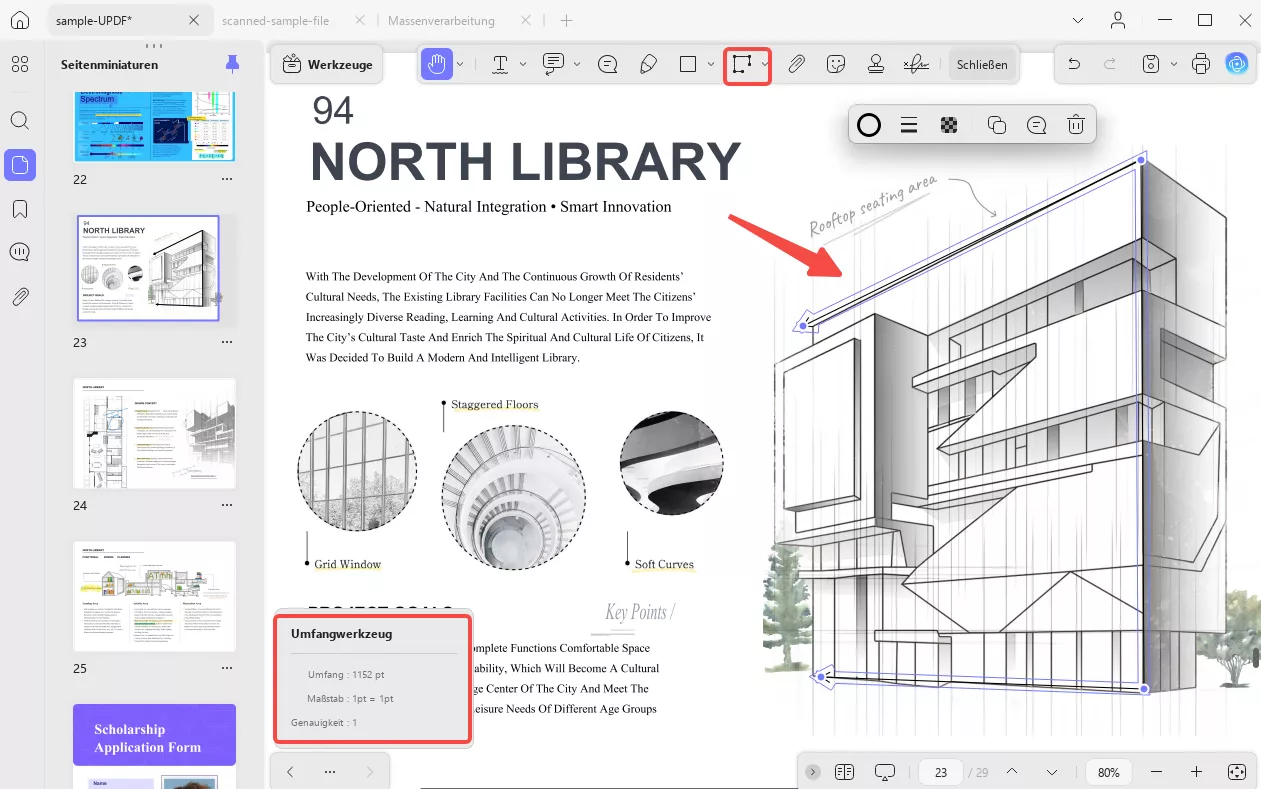Viewport: 1261px width, 789px height.
Task: Open the Werkzeuge tools menu
Action: tap(328, 64)
